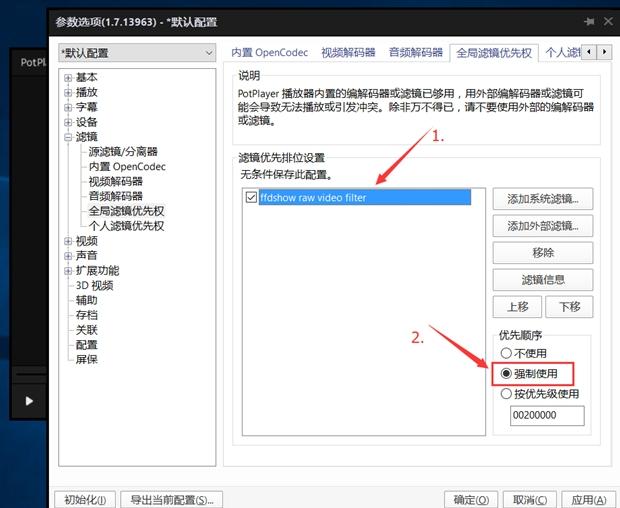Screen dimensions: 620x508
Task: Expand the 扩展功能 tree node
Action: tap(68, 271)
